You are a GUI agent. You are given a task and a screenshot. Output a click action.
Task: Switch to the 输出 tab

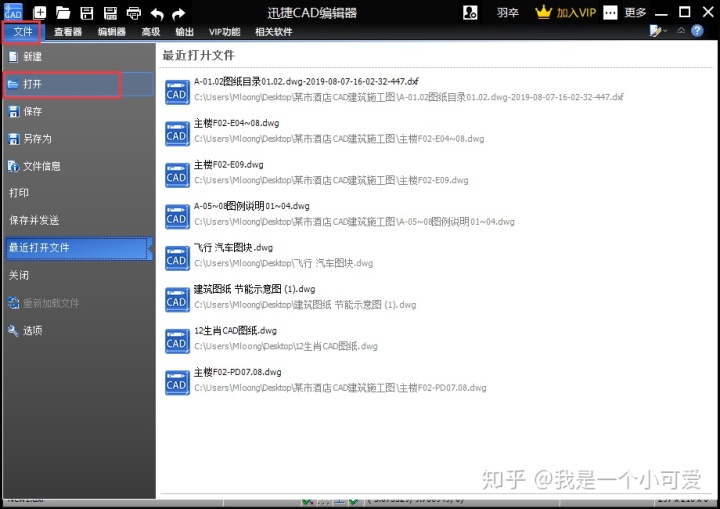(x=184, y=32)
